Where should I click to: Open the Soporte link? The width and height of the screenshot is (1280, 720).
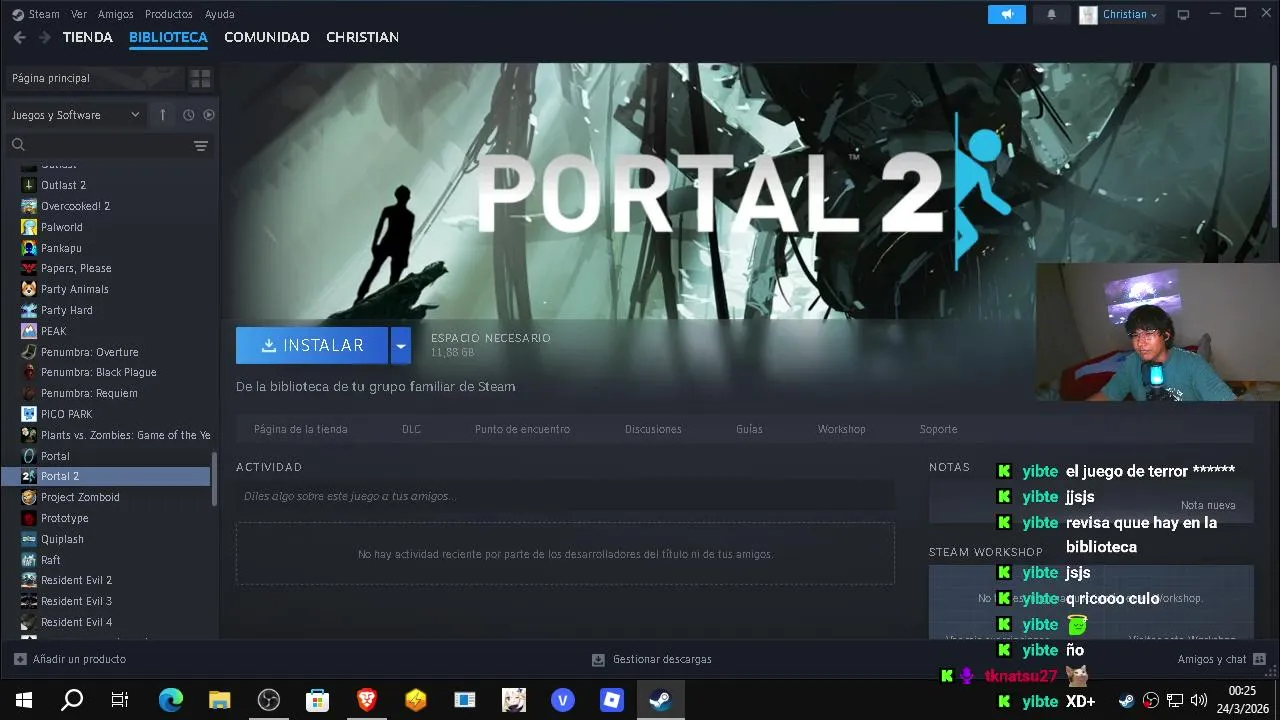(x=938, y=429)
